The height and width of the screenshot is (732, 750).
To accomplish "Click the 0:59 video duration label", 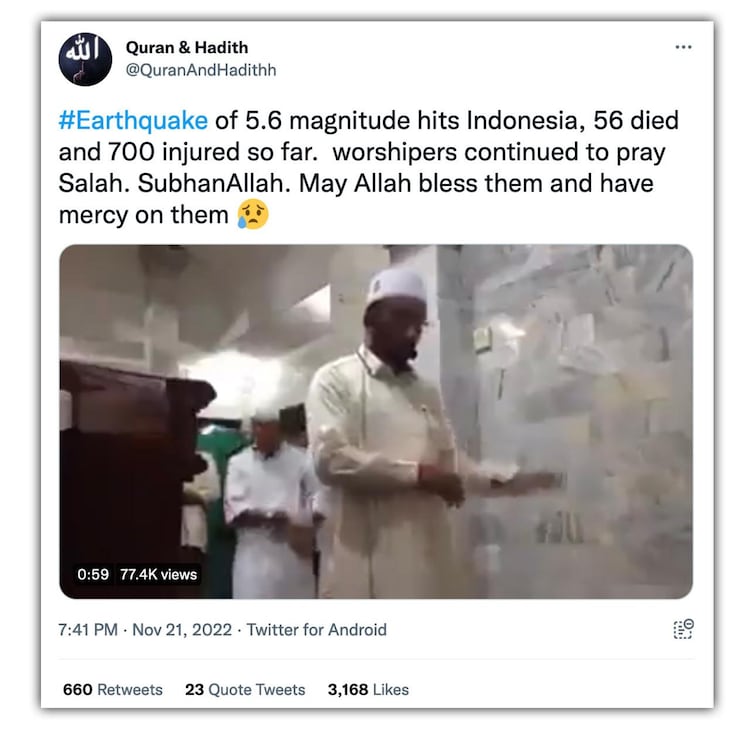I will click(92, 574).
